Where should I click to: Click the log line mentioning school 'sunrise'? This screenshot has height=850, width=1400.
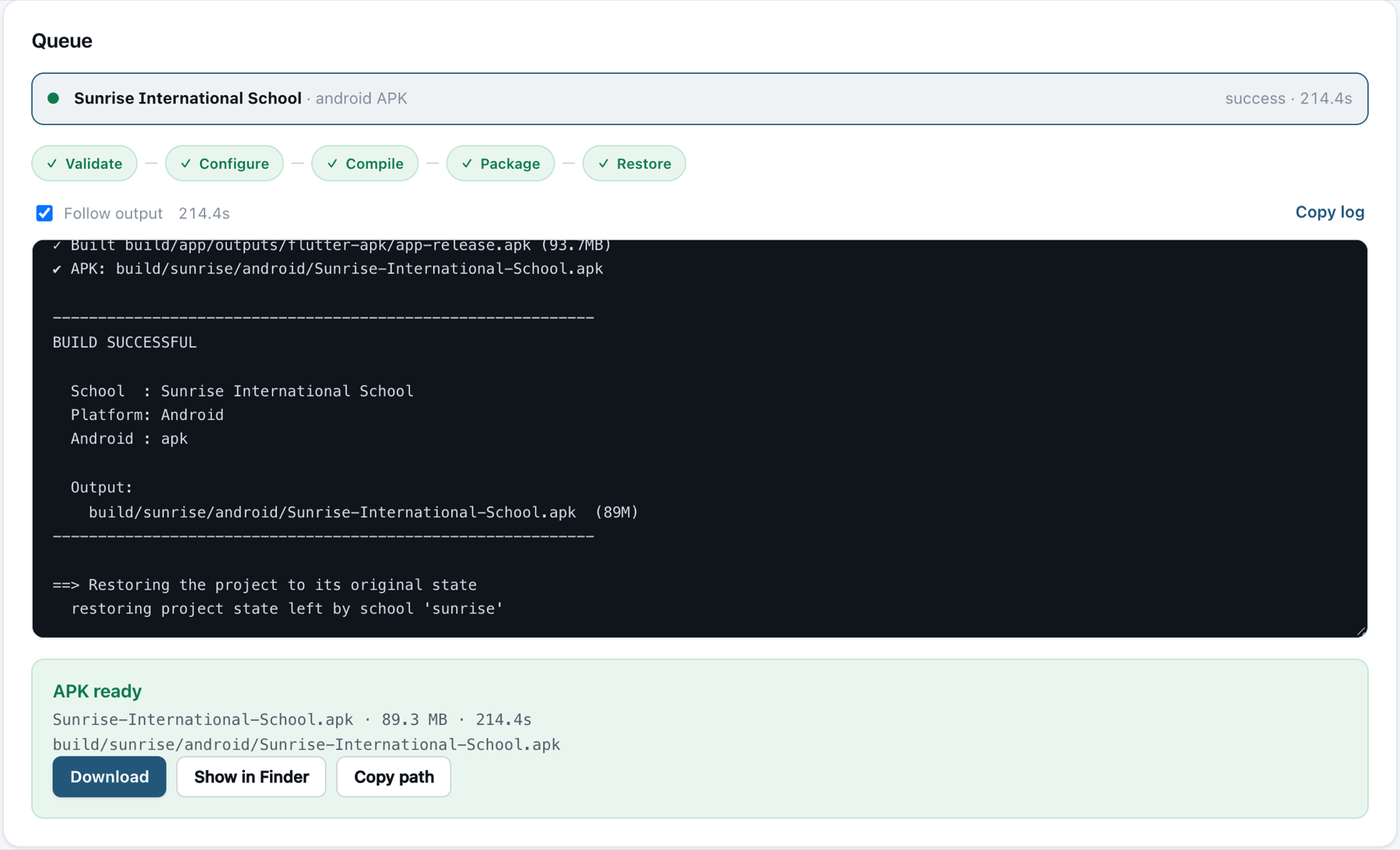point(287,609)
